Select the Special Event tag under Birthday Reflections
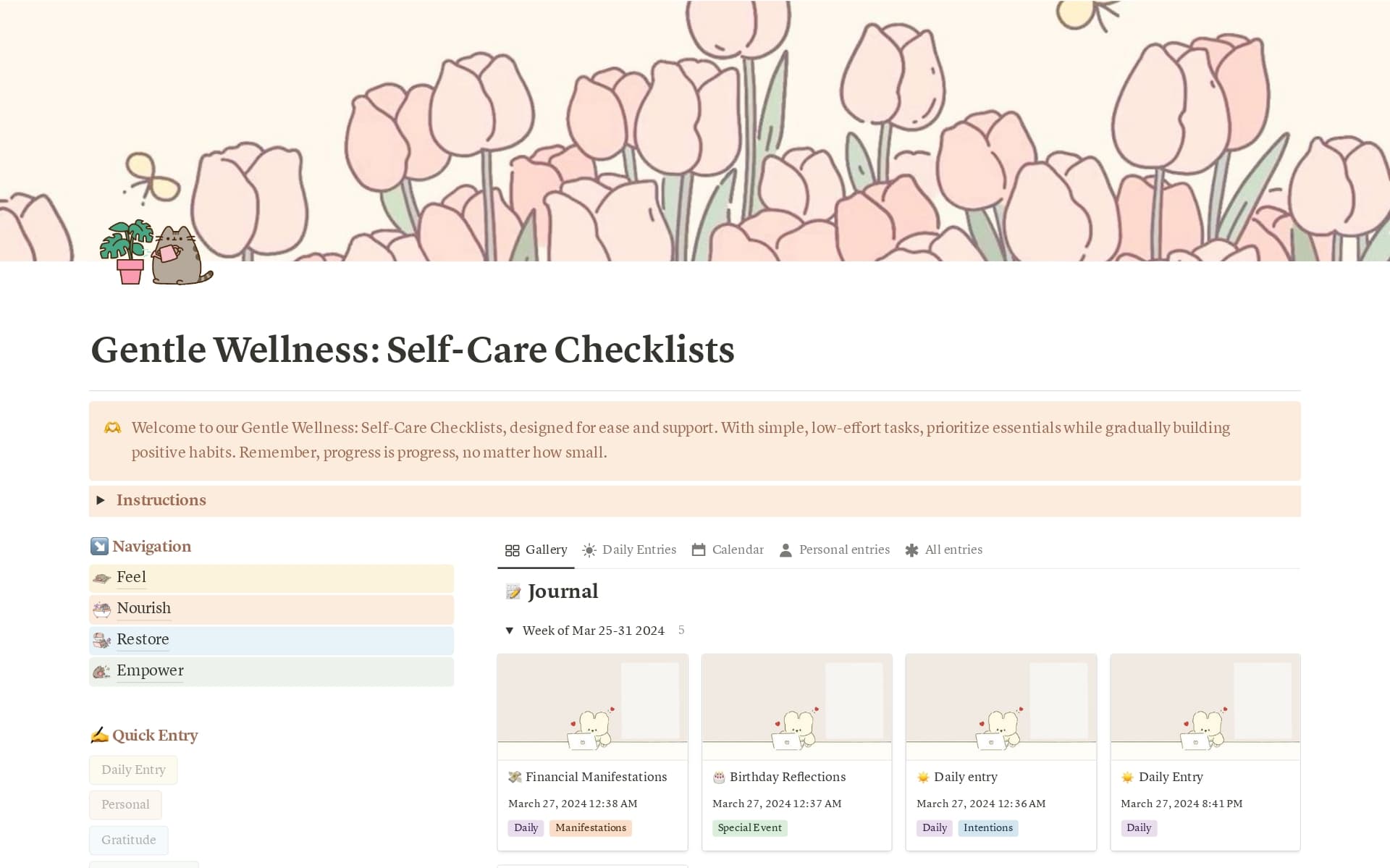 [x=749, y=827]
